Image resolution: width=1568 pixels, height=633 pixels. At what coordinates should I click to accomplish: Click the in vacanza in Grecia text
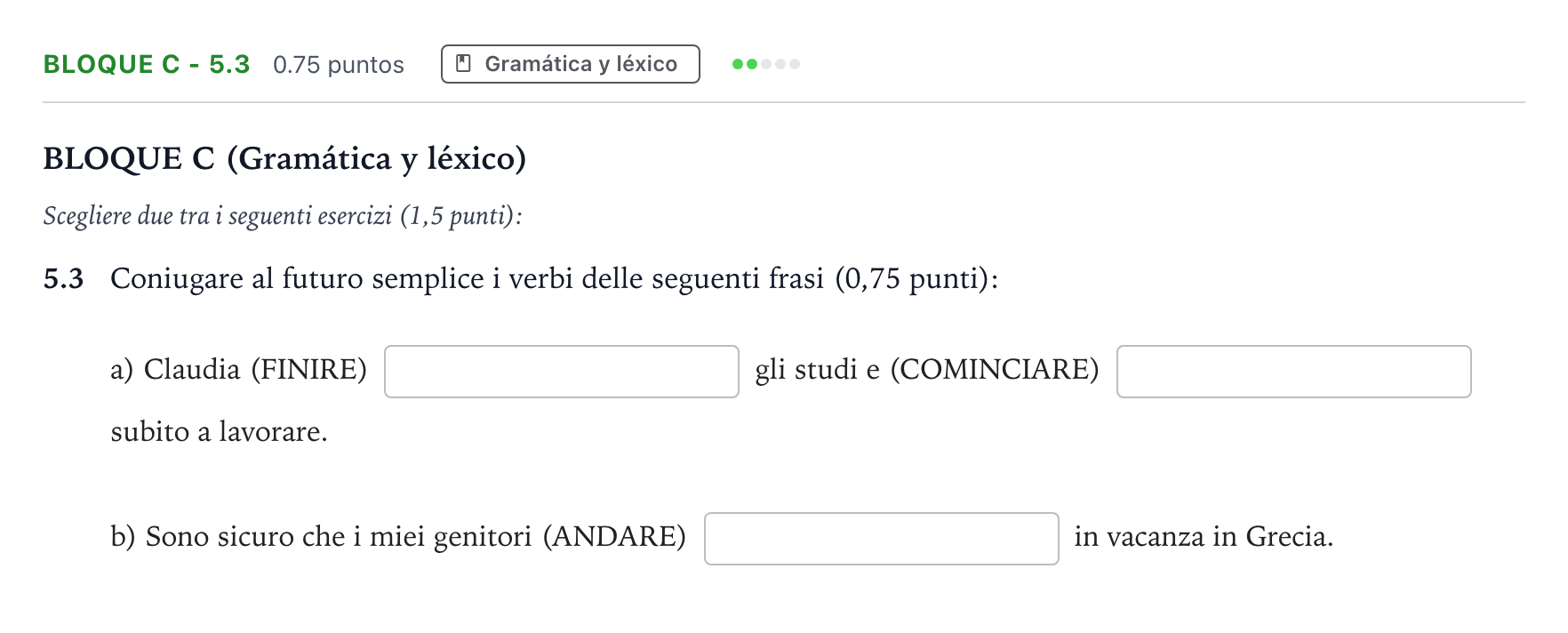pos(1204,537)
